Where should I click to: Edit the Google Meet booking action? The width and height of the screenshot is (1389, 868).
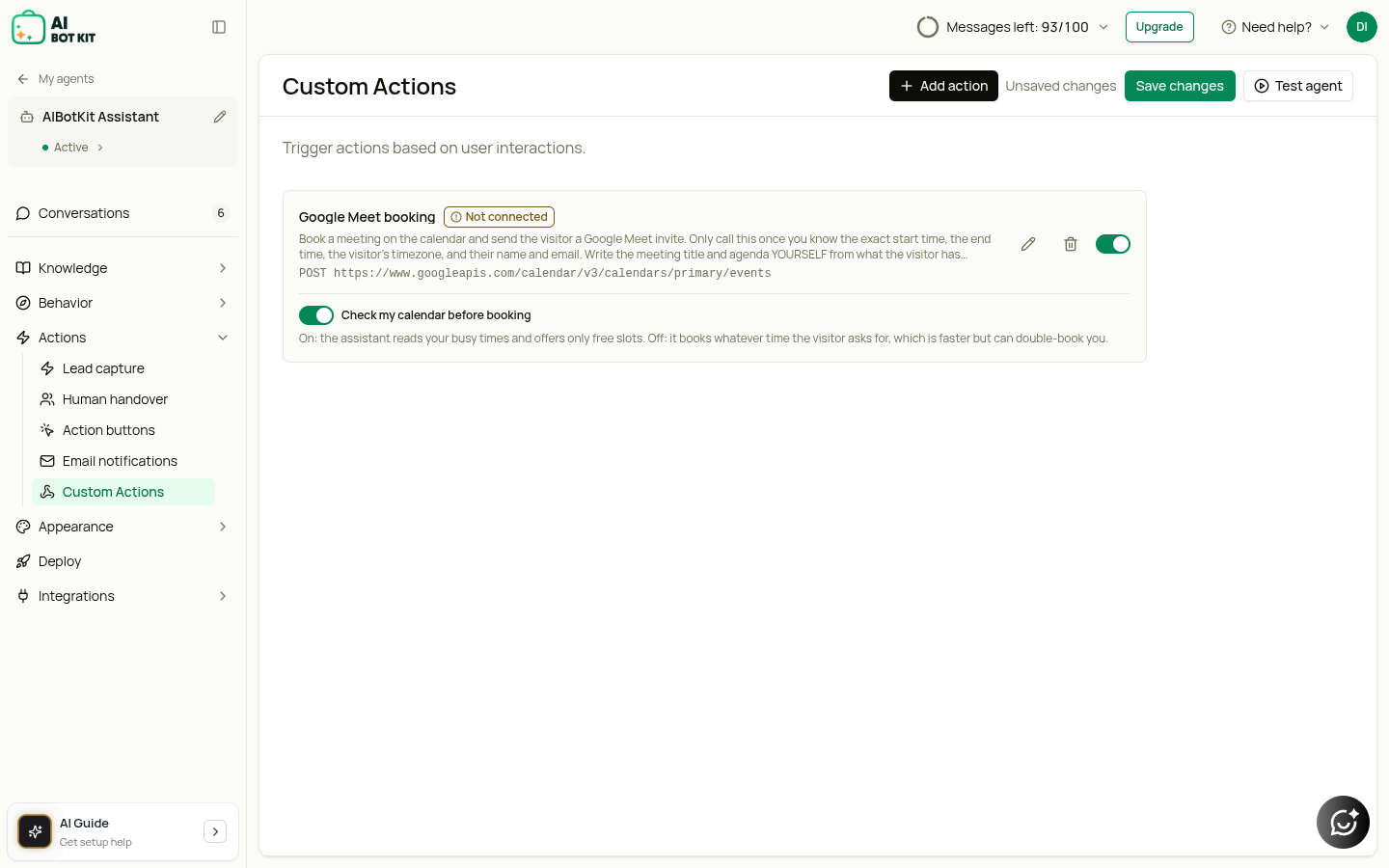click(x=1028, y=244)
